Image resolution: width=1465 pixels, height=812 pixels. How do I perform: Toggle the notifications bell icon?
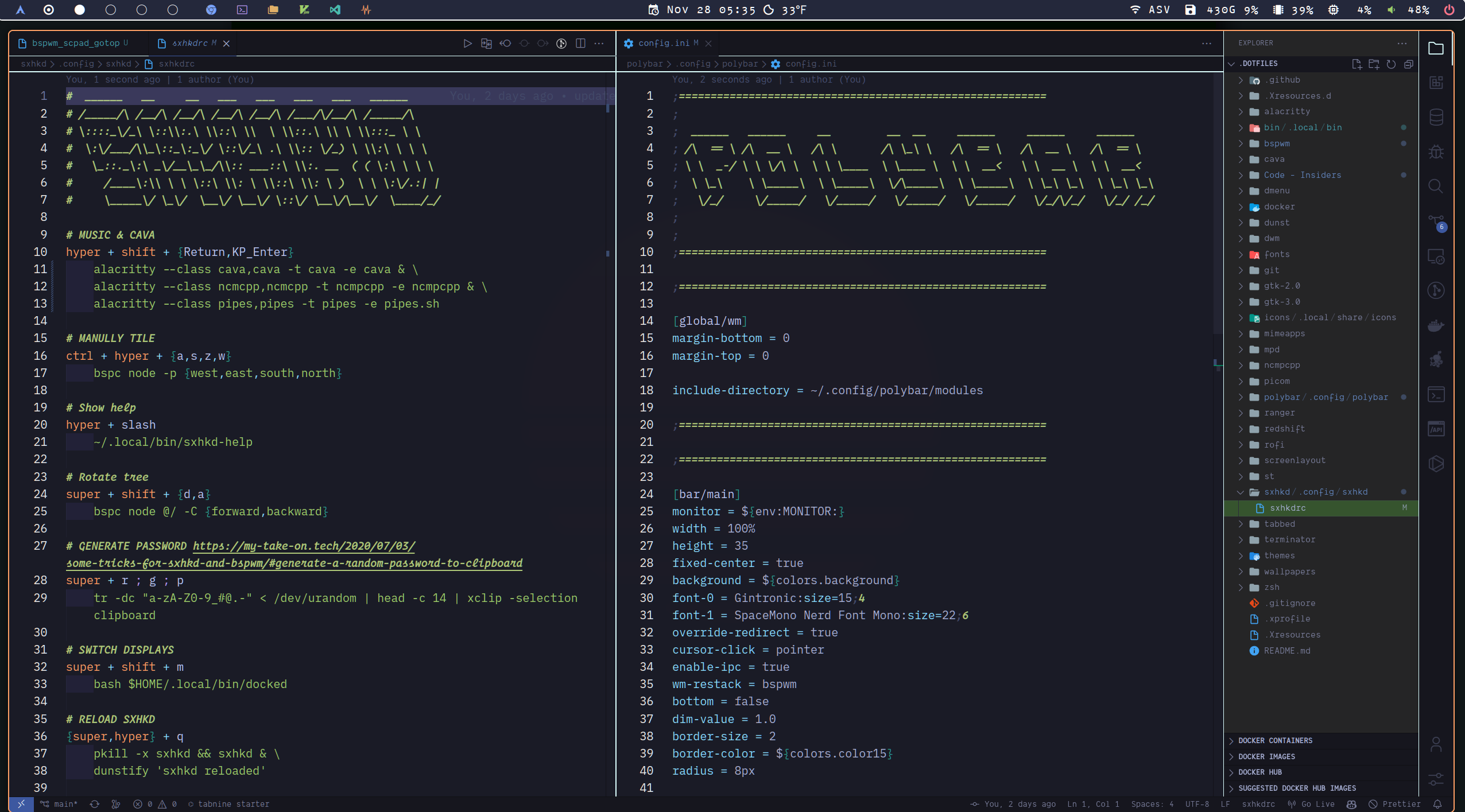point(1437,804)
